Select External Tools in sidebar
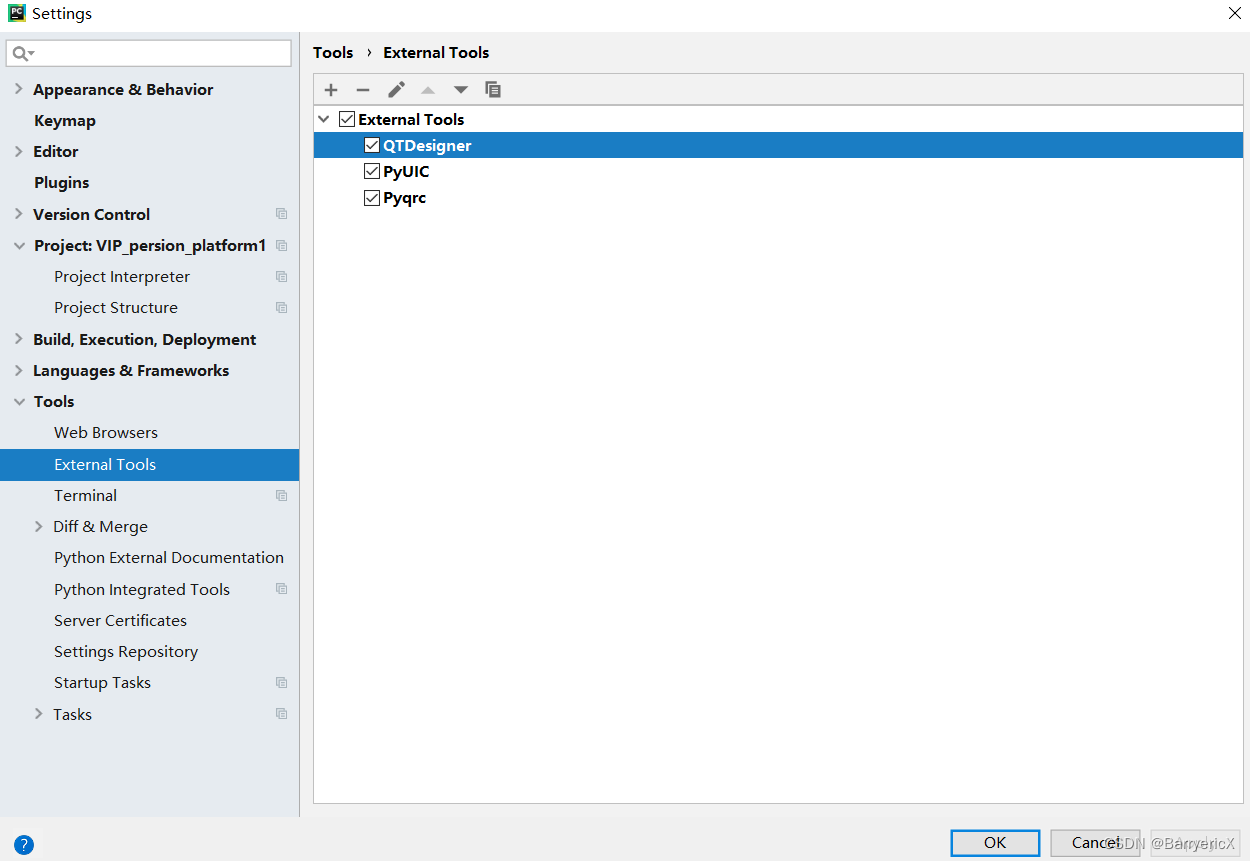The image size is (1250, 861). [x=149, y=464]
